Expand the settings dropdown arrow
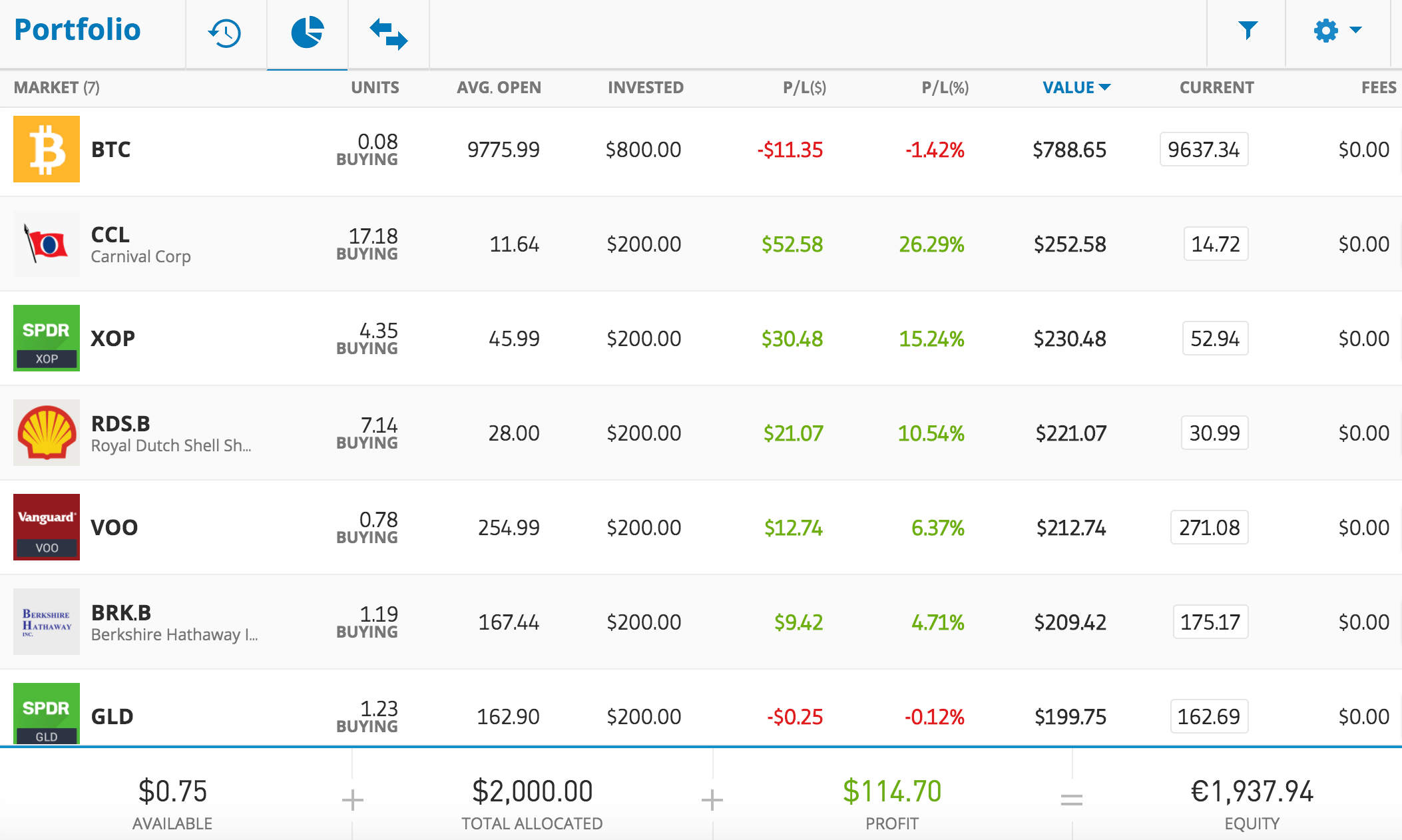 pyautogui.click(x=1355, y=30)
